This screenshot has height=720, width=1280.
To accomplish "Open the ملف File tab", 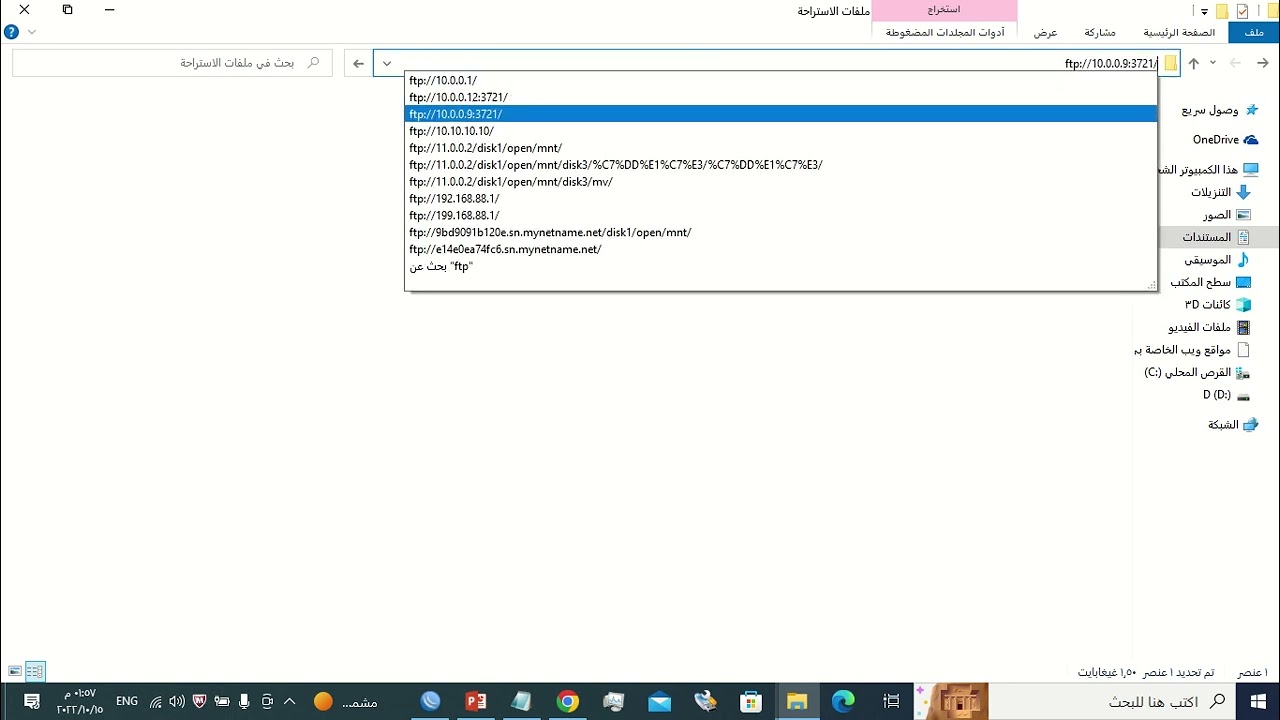I will coord(1254,33).
